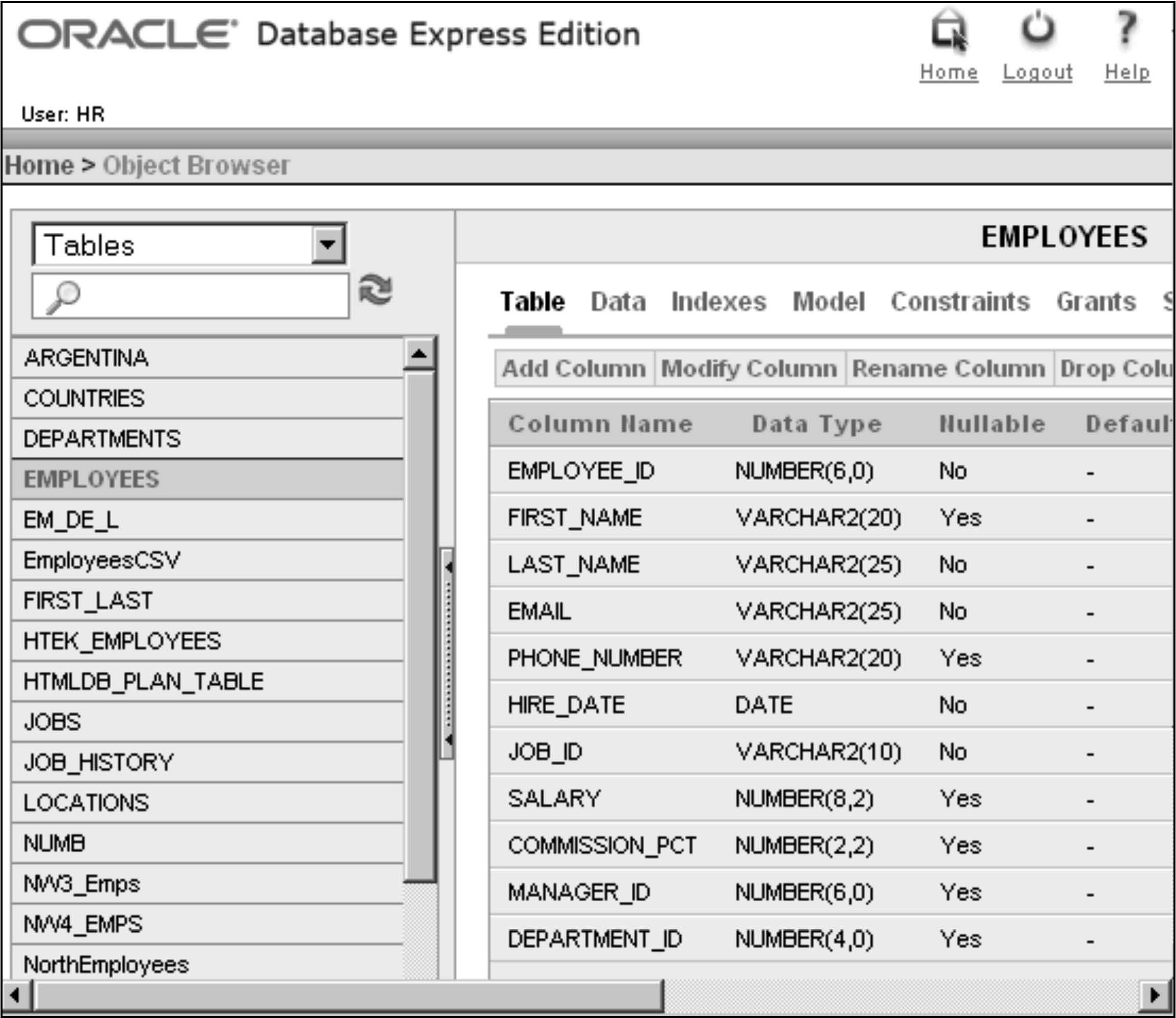Click the object list scroll up arrow
The image size is (1176, 1018).
419,354
